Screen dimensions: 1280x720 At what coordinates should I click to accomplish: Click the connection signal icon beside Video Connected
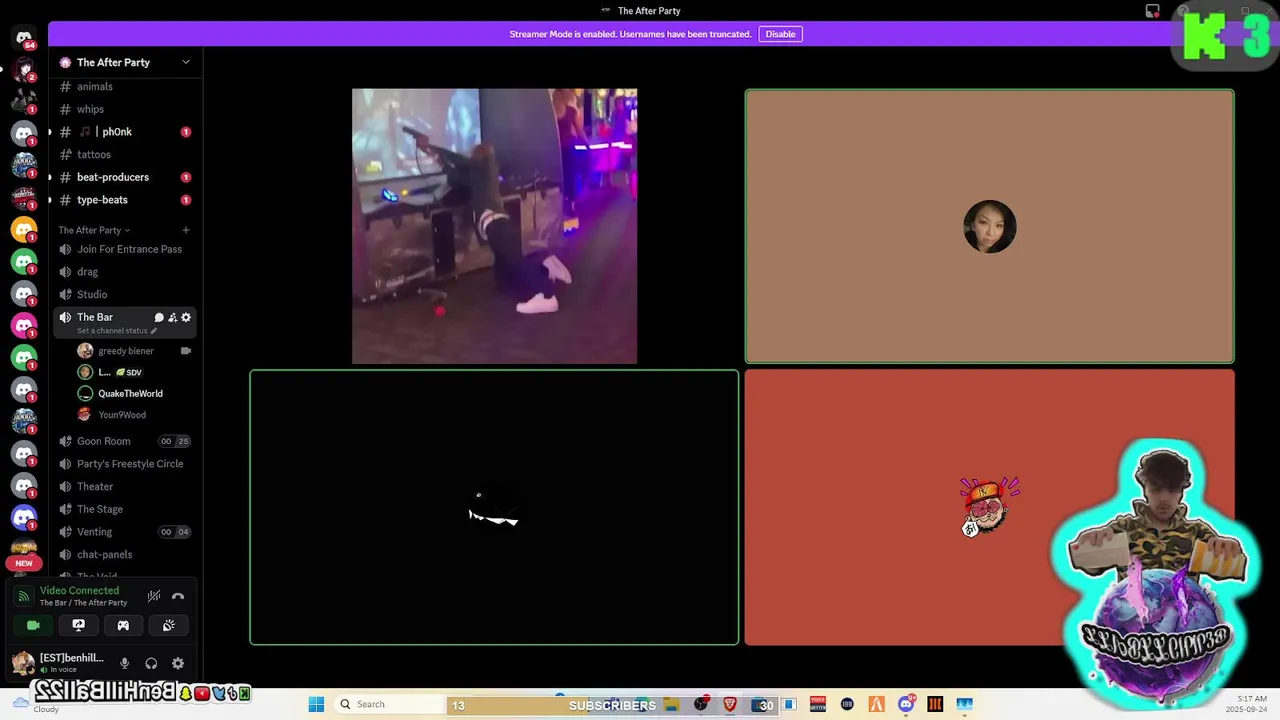click(24, 596)
